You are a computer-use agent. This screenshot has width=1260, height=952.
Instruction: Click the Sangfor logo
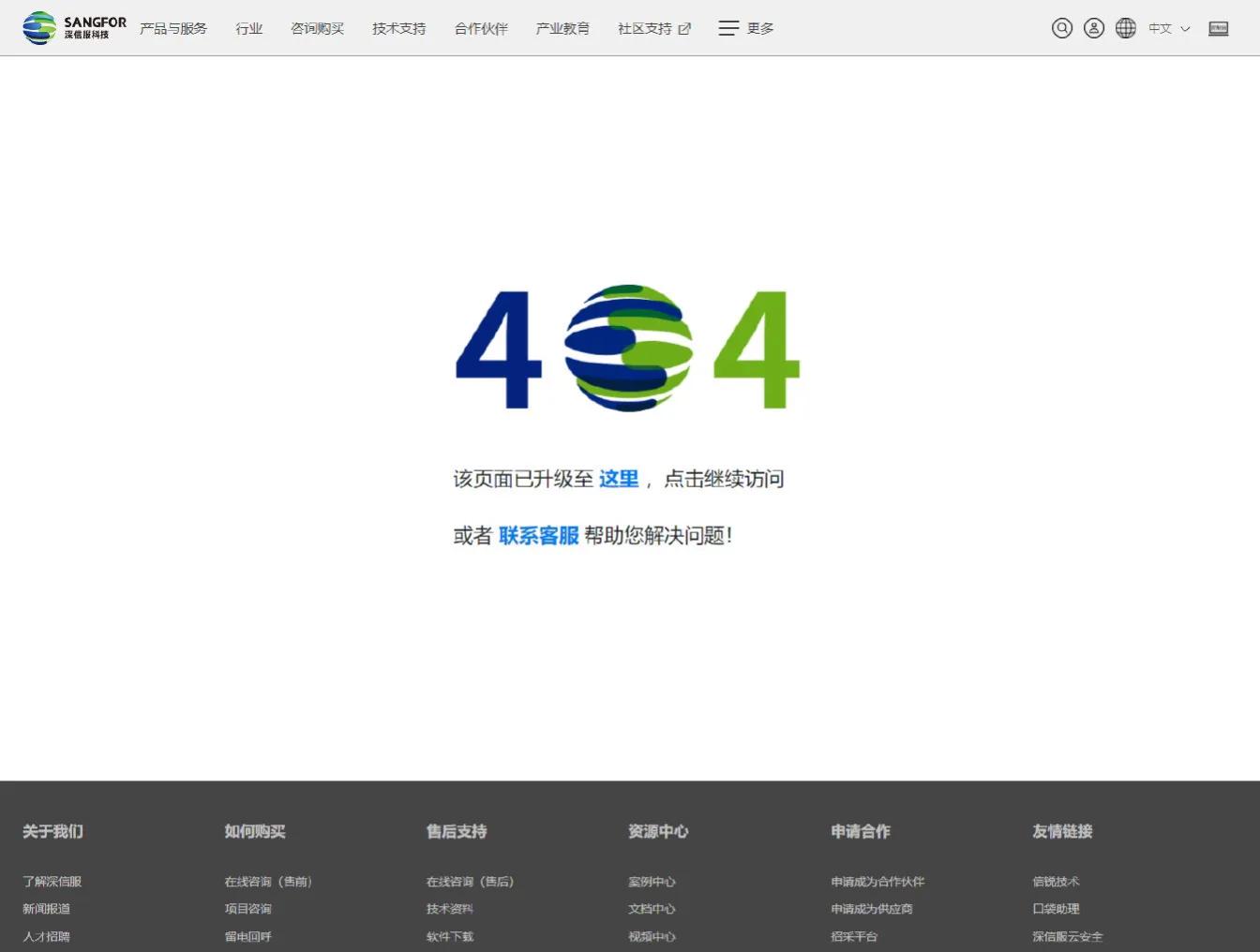pos(70,27)
